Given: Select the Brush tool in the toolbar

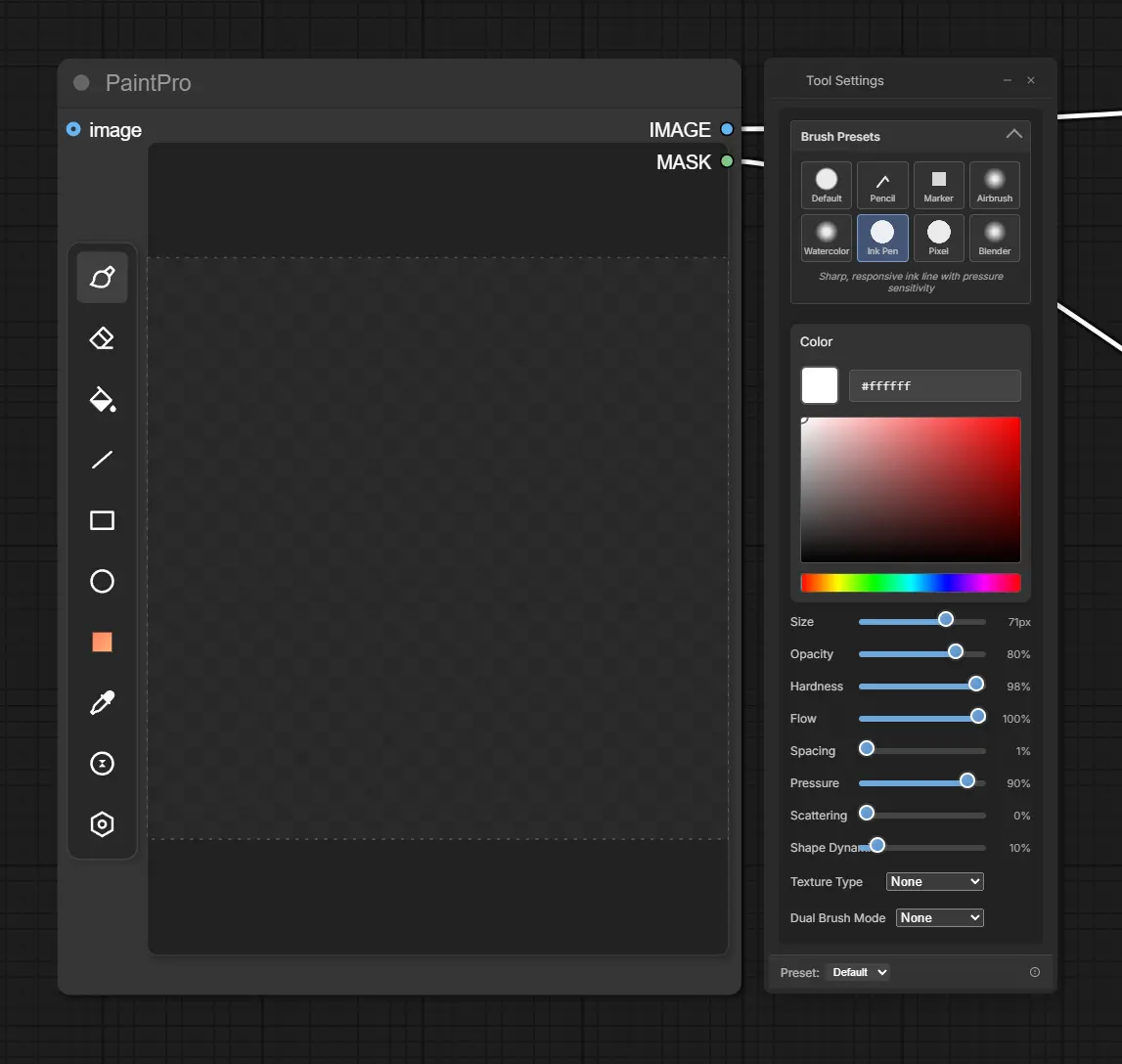Looking at the screenshot, I should pyautogui.click(x=102, y=278).
